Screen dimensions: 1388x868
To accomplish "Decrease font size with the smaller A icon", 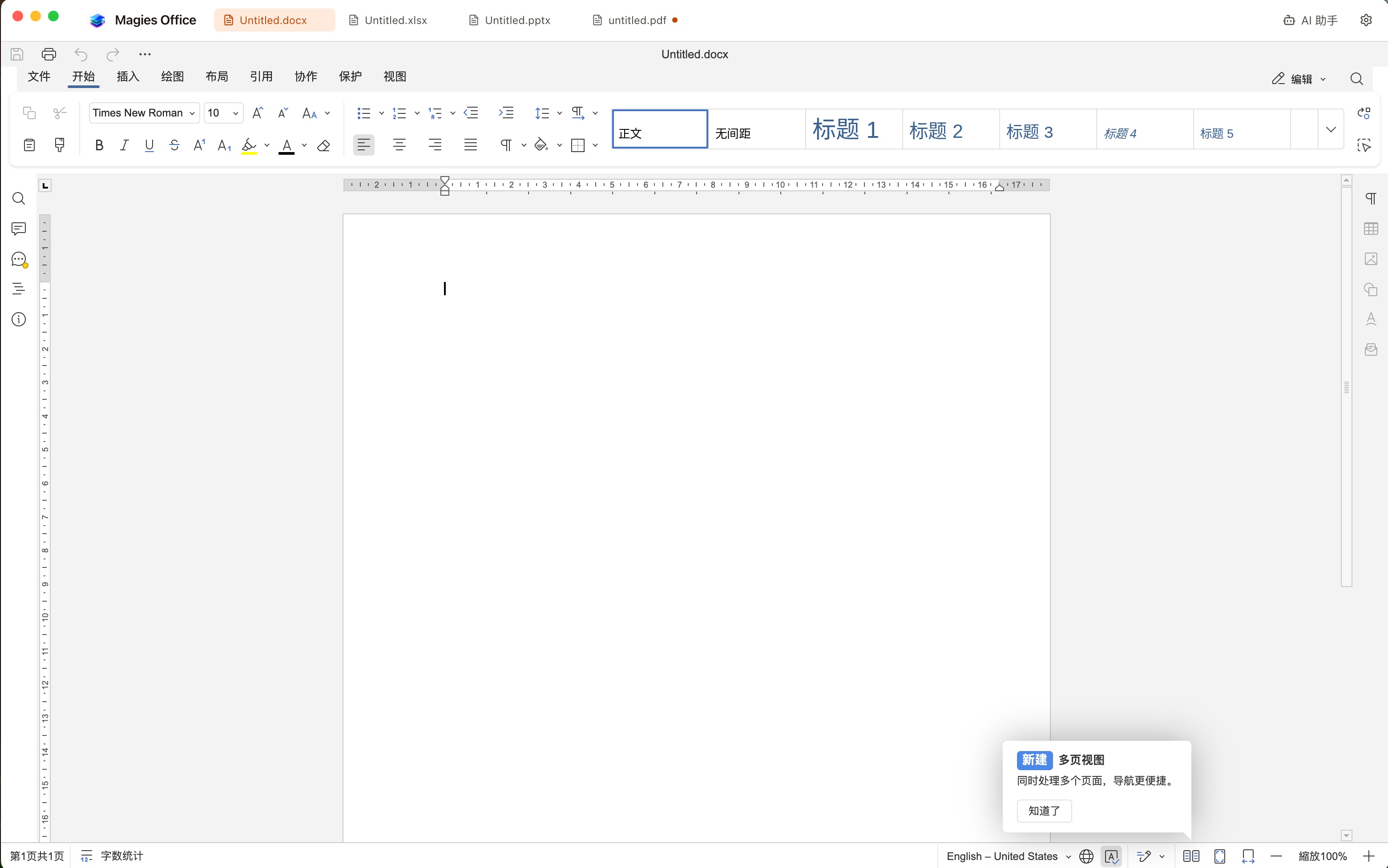I will click(282, 113).
